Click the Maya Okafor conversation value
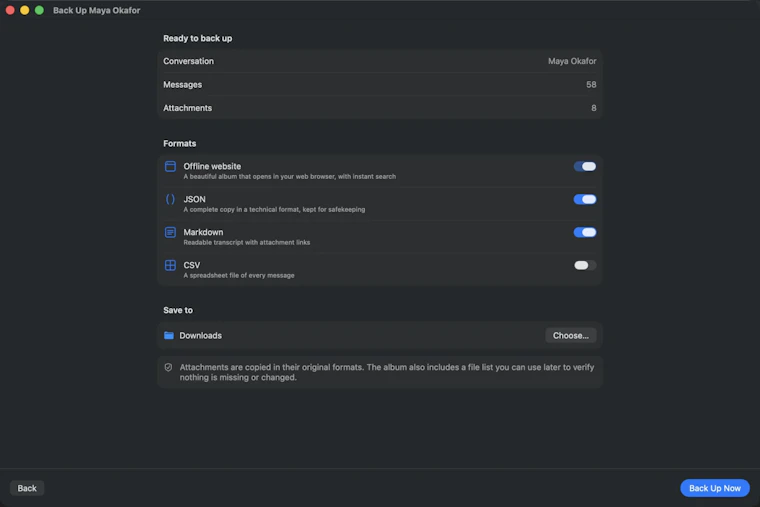The image size is (760, 507). tap(572, 61)
